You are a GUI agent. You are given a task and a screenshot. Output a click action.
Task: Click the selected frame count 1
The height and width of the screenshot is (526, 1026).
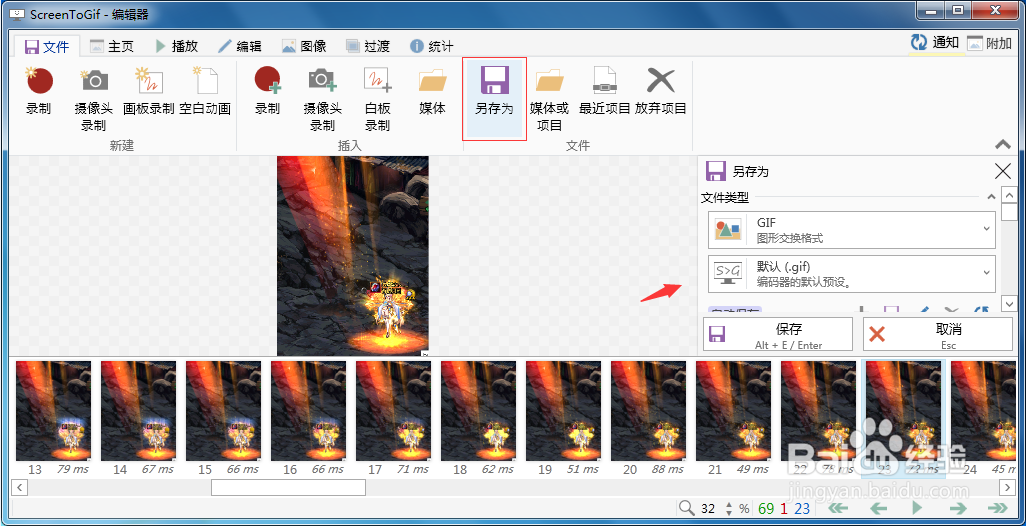click(x=785, y=508)
